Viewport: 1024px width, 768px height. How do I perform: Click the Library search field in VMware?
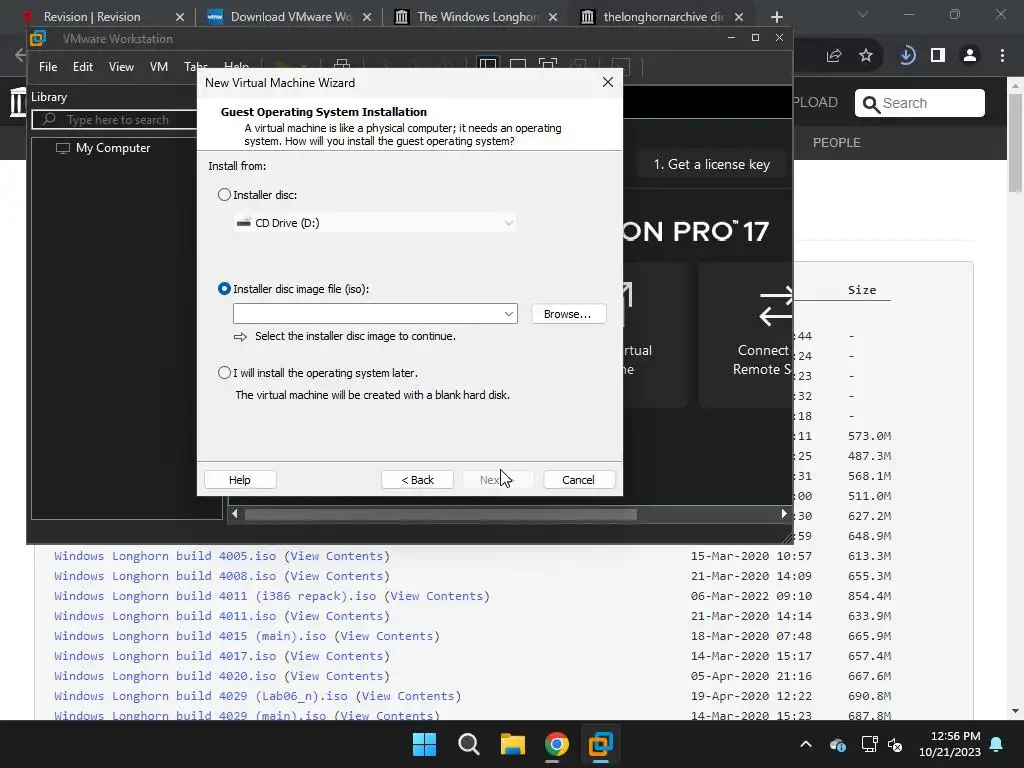click(115, 120)
